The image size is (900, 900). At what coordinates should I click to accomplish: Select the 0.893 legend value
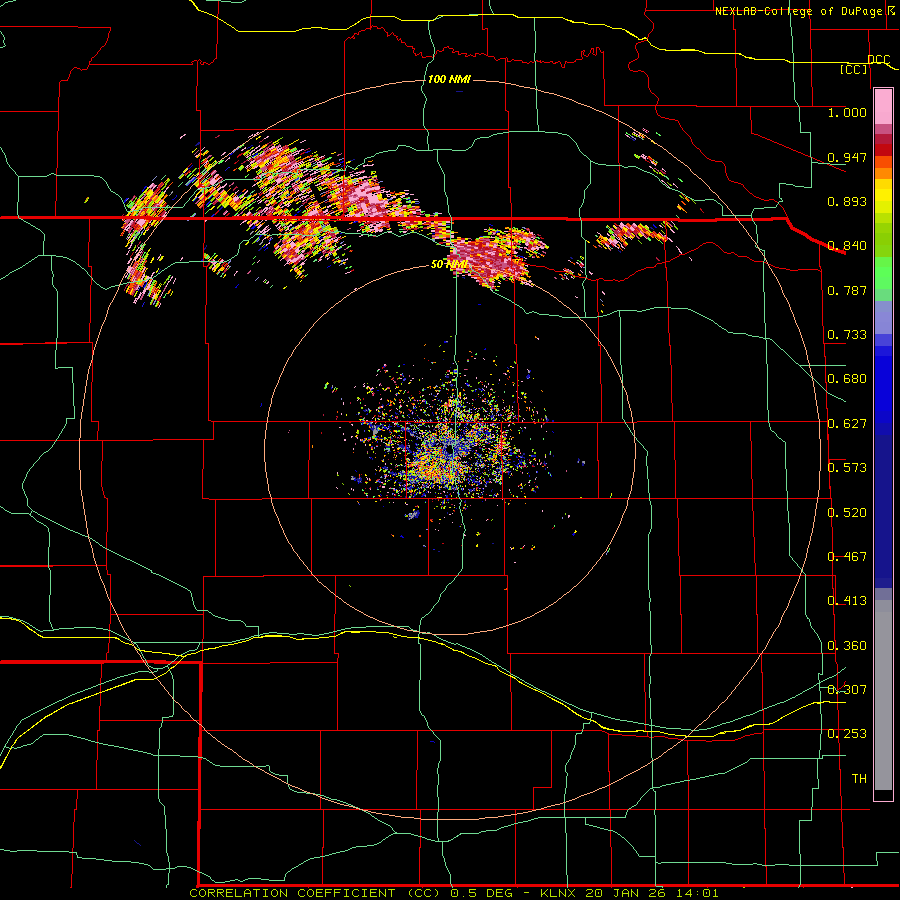click(x=847, y=201)
